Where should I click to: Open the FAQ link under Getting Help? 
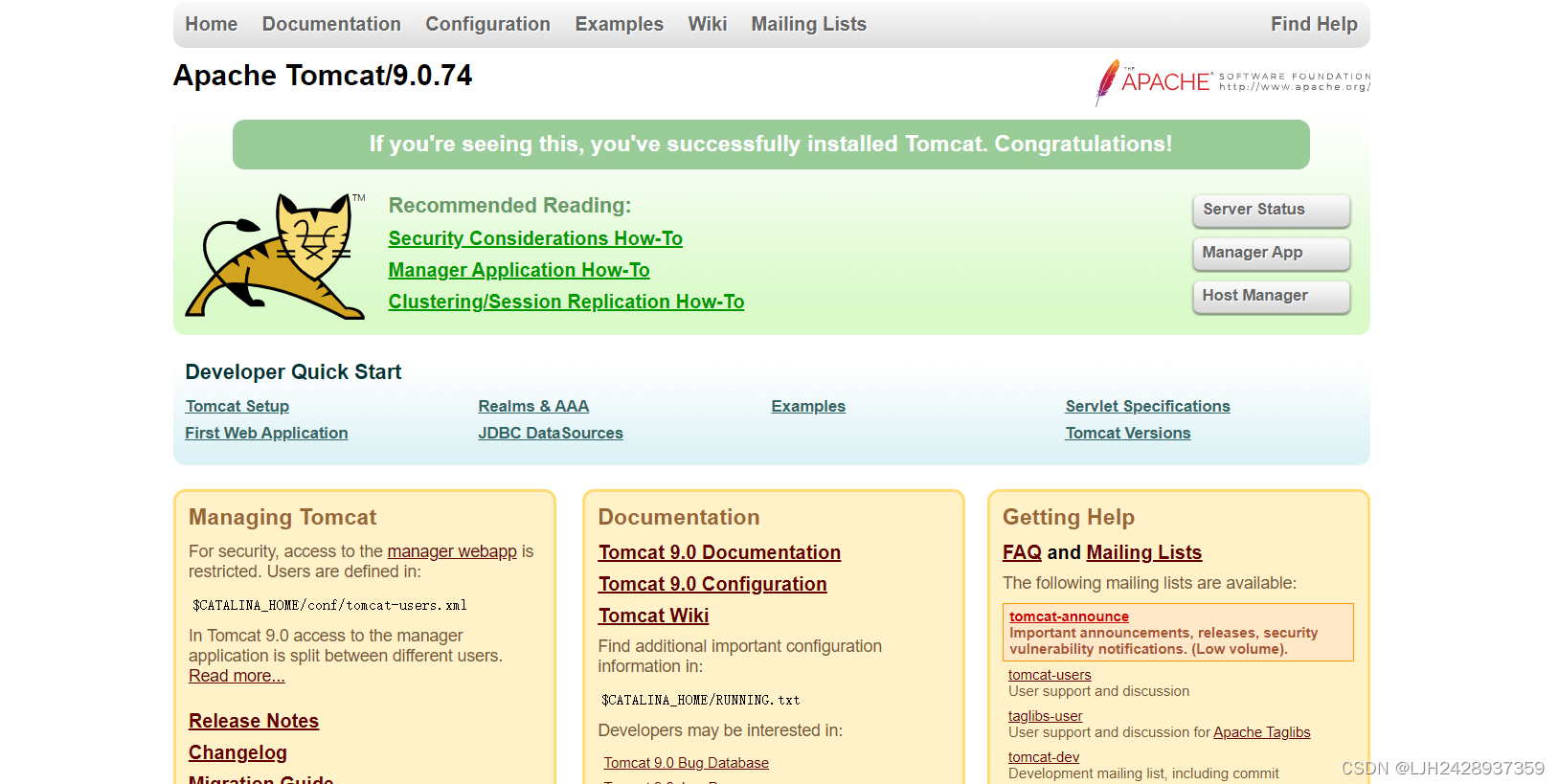pos(1022,552)
